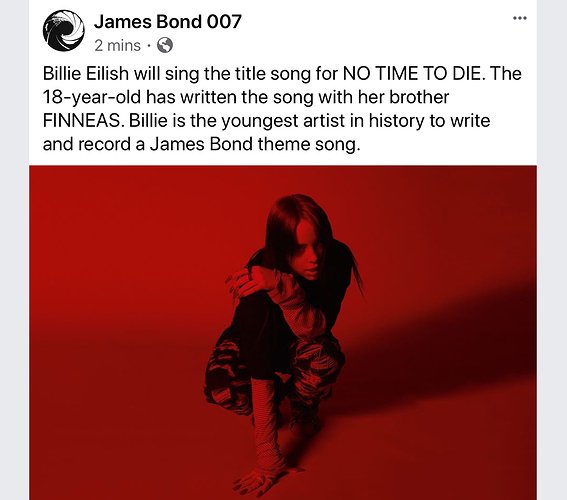
Task: Click the FINNEAS name in the post
Action: (83, 121)
